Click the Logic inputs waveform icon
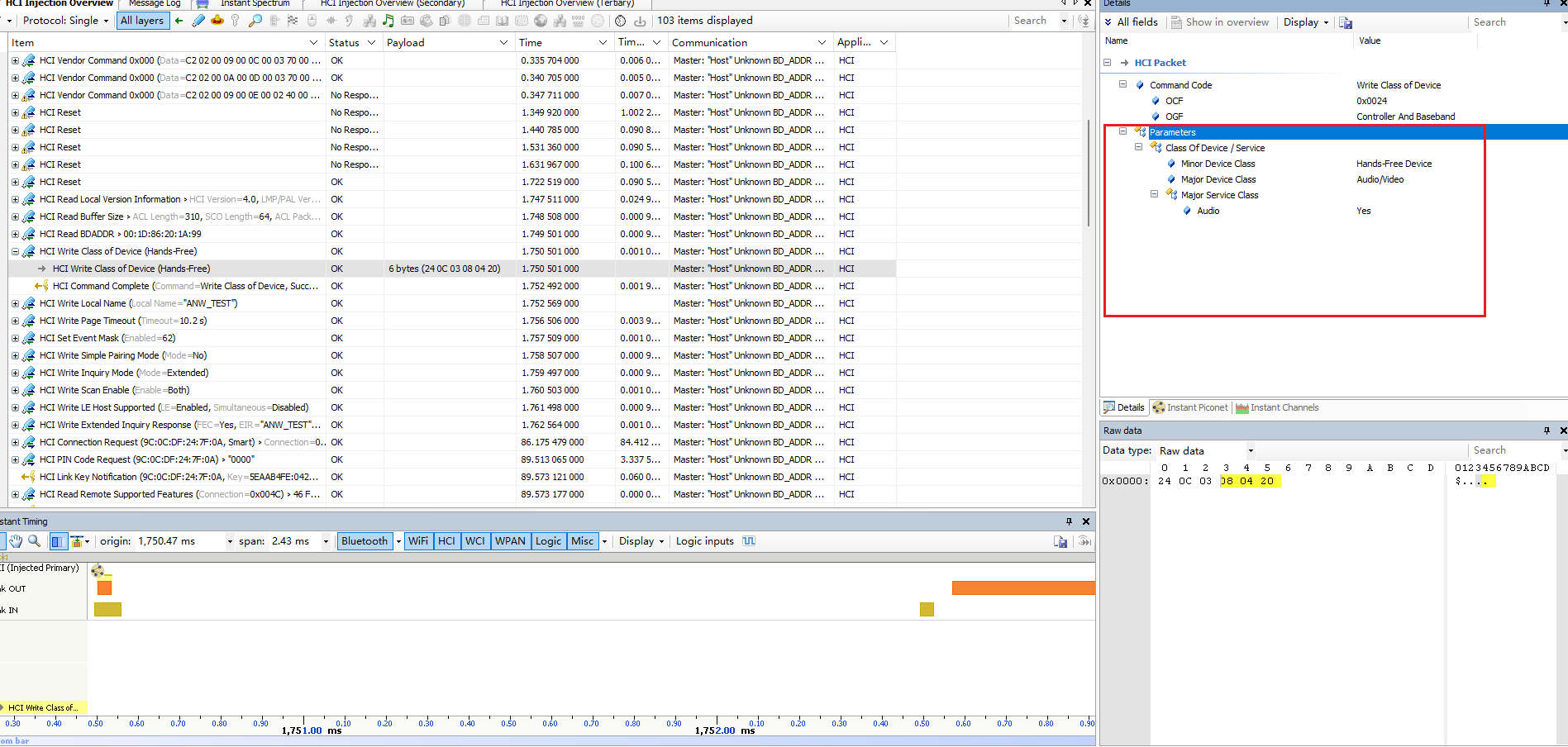 tap(749, 541)
